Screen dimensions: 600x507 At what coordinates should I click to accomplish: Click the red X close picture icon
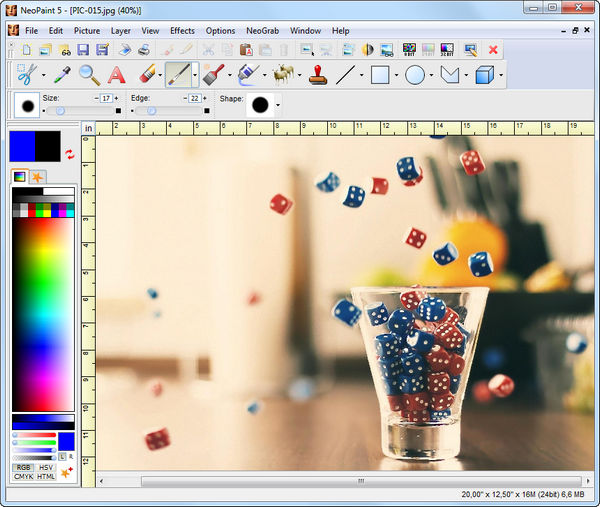tap(493, 49)
